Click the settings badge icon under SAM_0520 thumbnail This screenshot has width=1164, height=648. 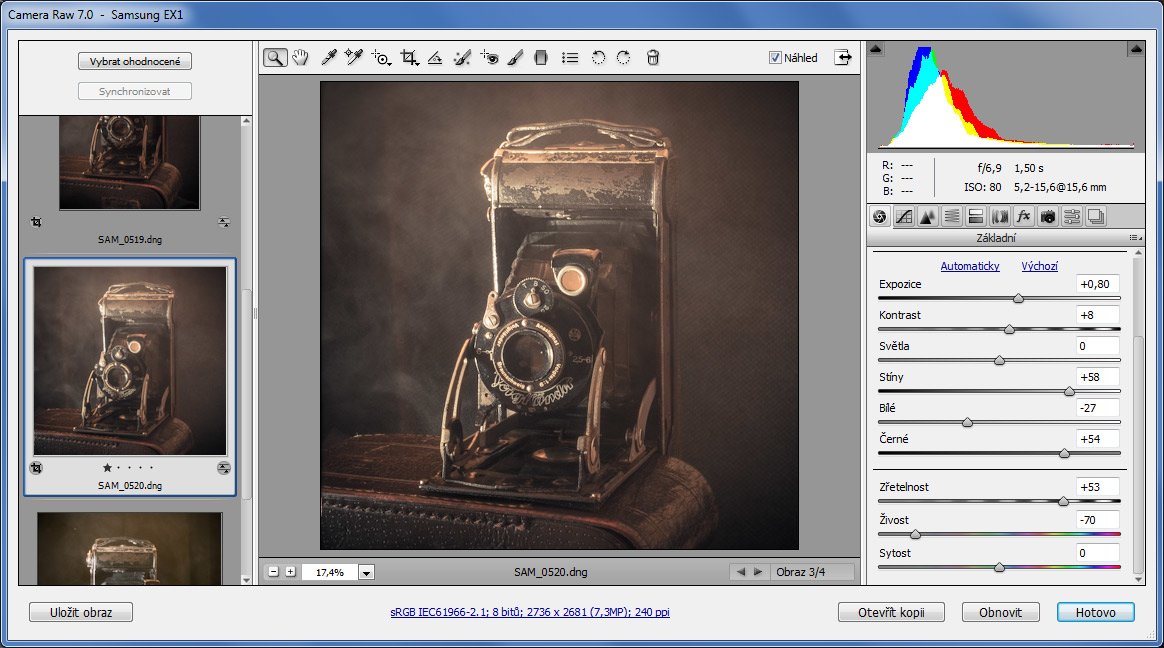223,468
